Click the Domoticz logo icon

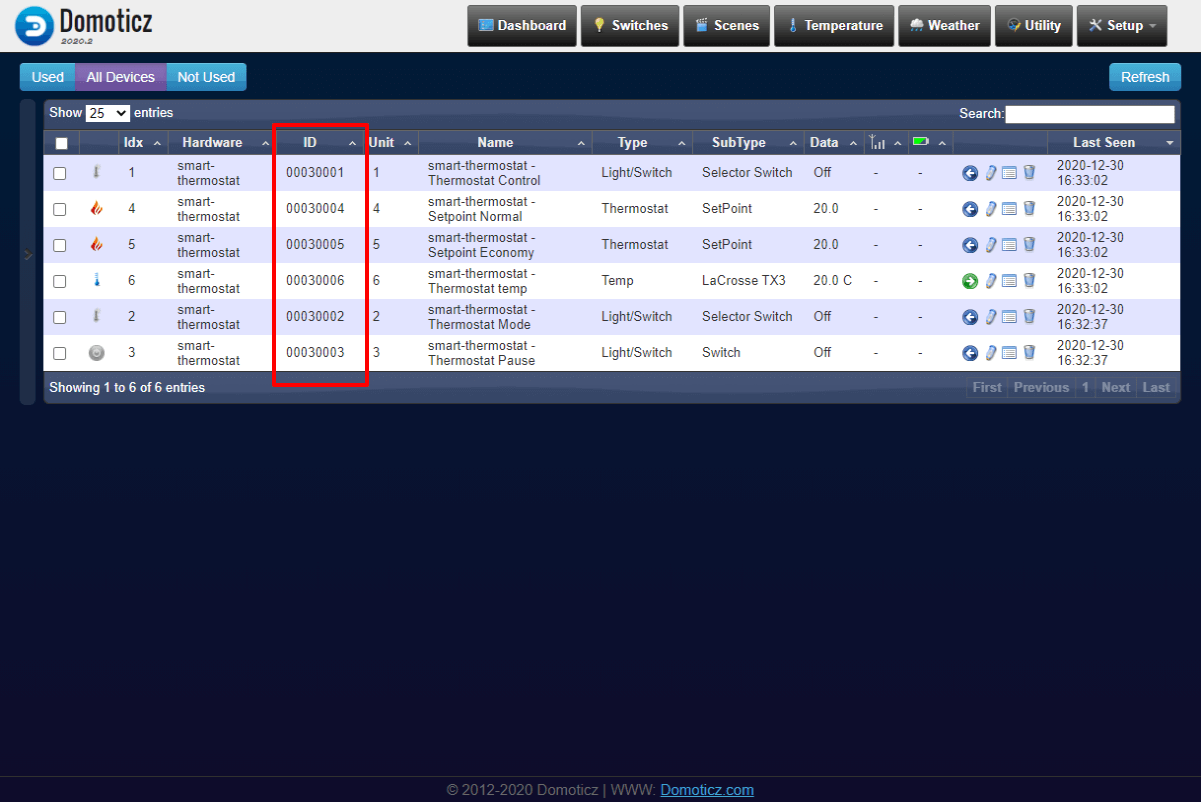[34, 26]
